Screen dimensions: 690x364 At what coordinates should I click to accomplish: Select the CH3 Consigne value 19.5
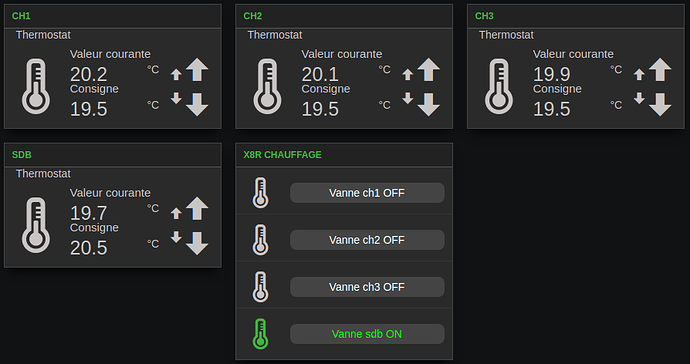(x=551, y=109)
